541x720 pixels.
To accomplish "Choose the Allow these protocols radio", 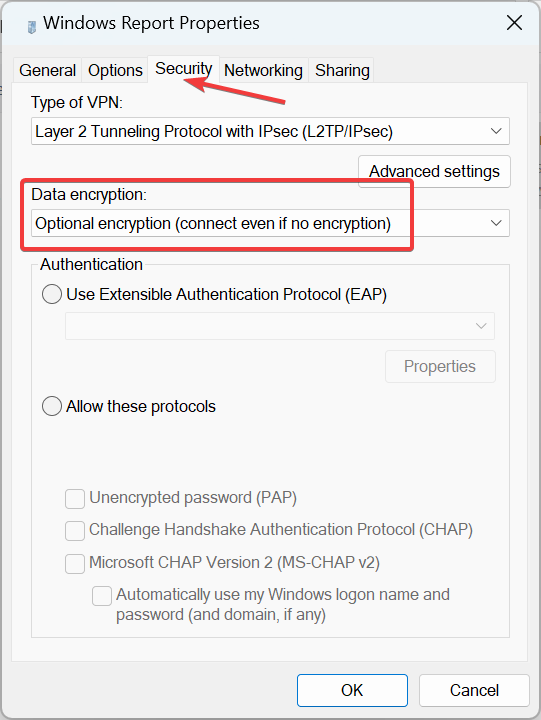I will [x=52, y=406].
